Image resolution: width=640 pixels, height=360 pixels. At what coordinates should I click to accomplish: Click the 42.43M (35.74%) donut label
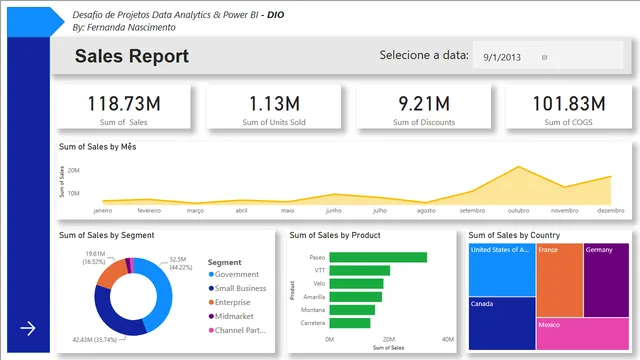tap(95, 339)
